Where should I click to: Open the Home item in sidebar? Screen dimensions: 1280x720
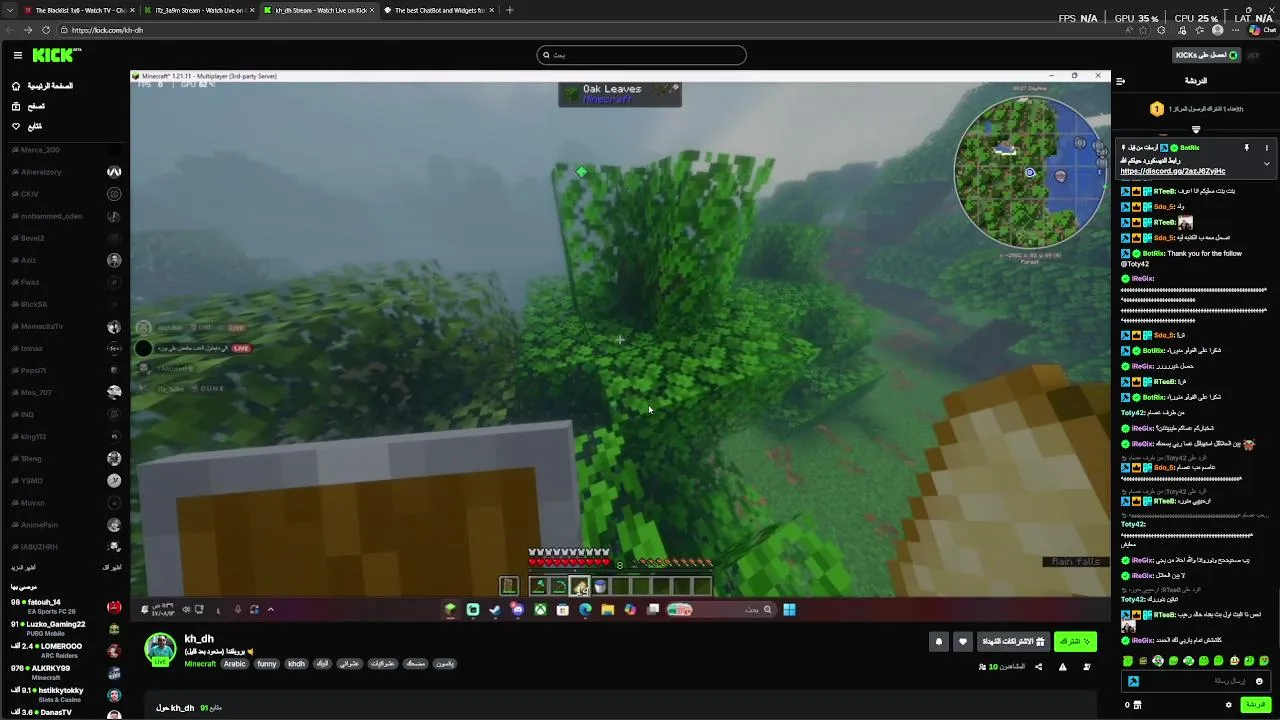44,86
